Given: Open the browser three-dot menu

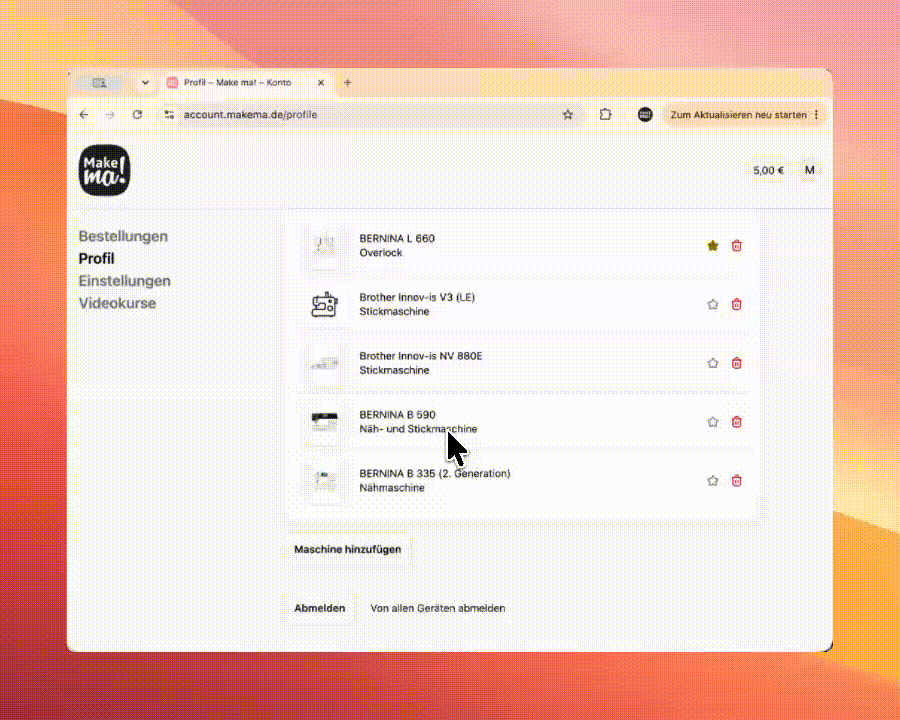Looking at the screenshot, I should tap(816, 115).
